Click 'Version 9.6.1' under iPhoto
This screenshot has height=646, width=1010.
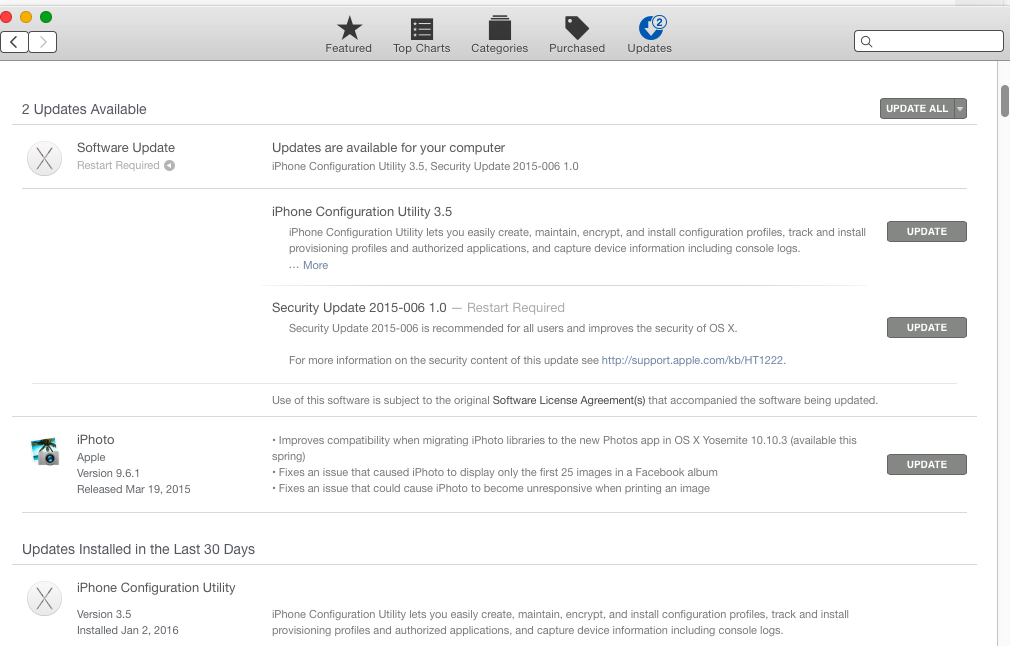(108, 473)
